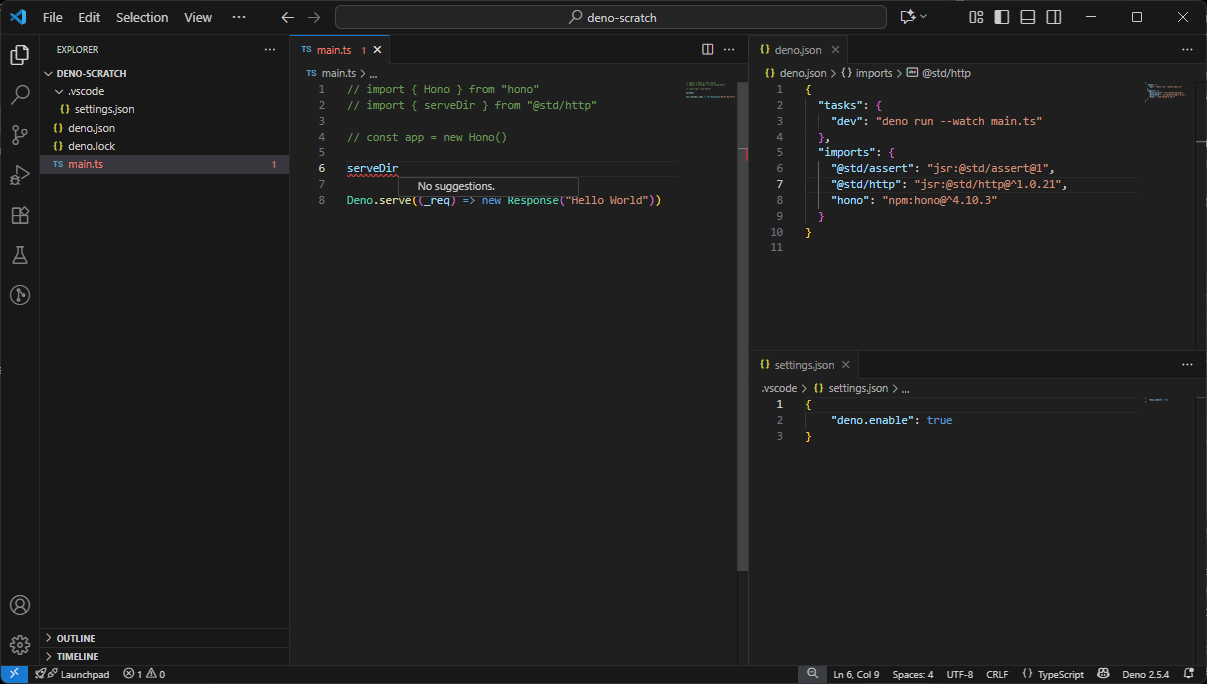Image resolution: width=1207 pixels, height=684 pixels.
Task: Click the TypeScript language mode in status bar
Action: click(x=1060, y=674)
